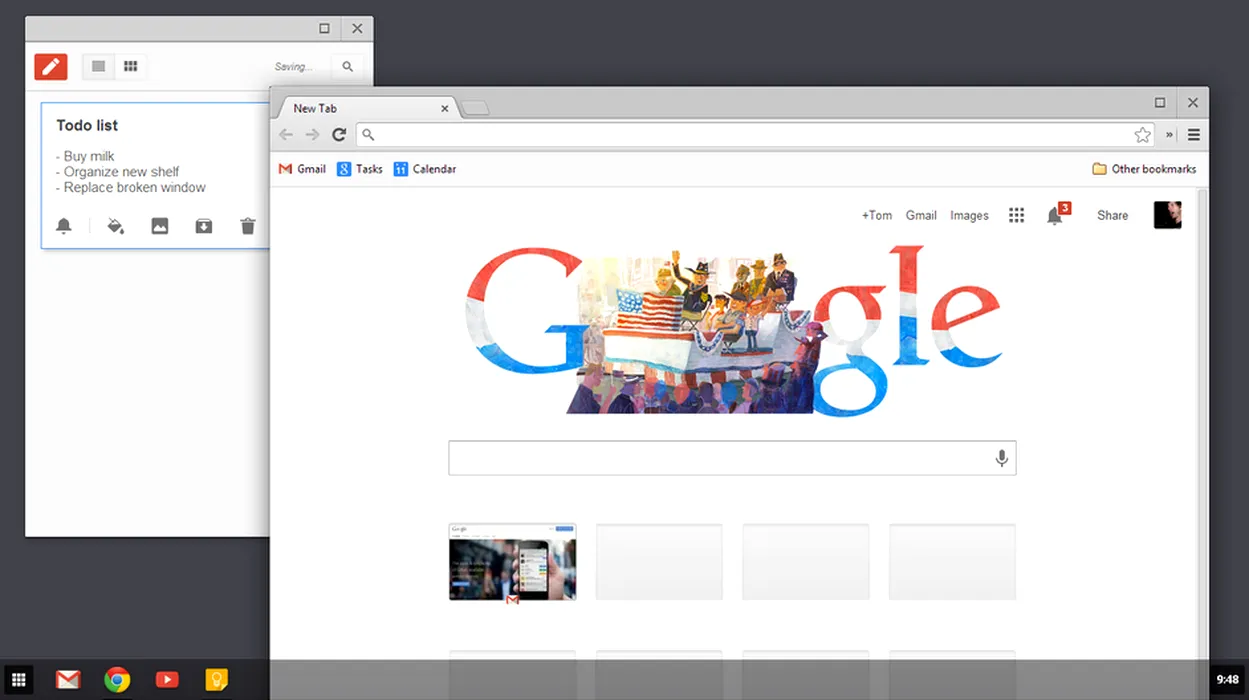This screenshot has width=1249, height=700.
Task: Select the 'Todo list' note title
Action: [x=87, y=125]
